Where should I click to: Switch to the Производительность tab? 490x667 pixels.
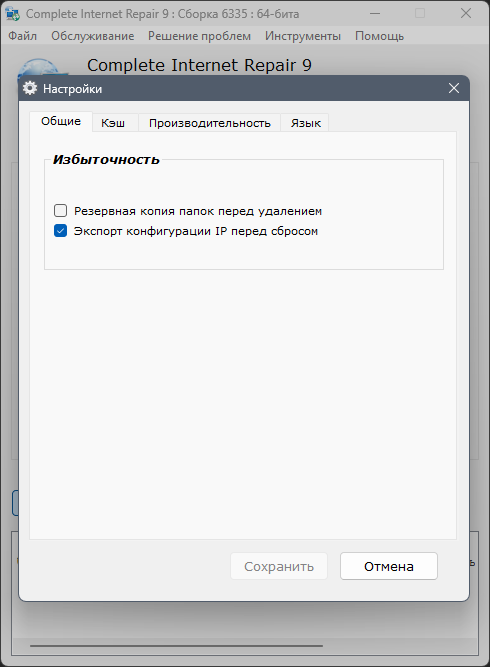click(x=210, y=123)
